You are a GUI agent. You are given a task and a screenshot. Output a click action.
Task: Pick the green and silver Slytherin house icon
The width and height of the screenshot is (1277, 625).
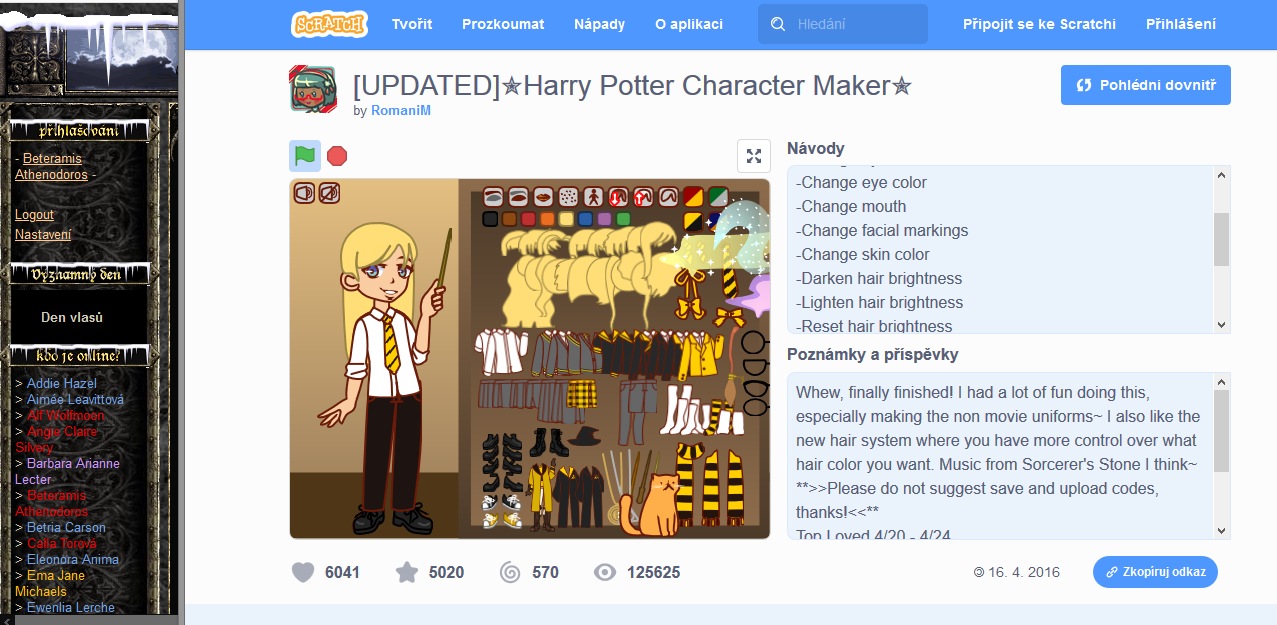[718, 196]
